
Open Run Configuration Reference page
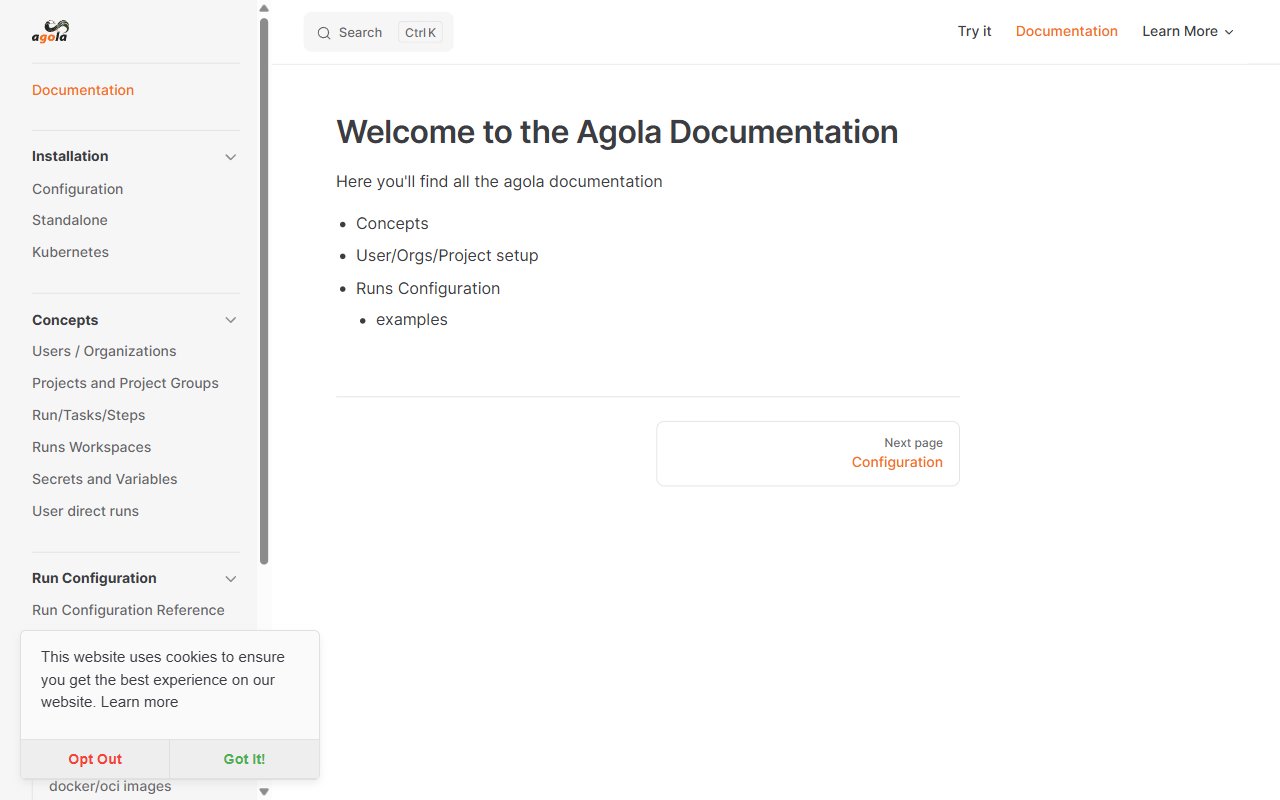(x=128, y=610)
